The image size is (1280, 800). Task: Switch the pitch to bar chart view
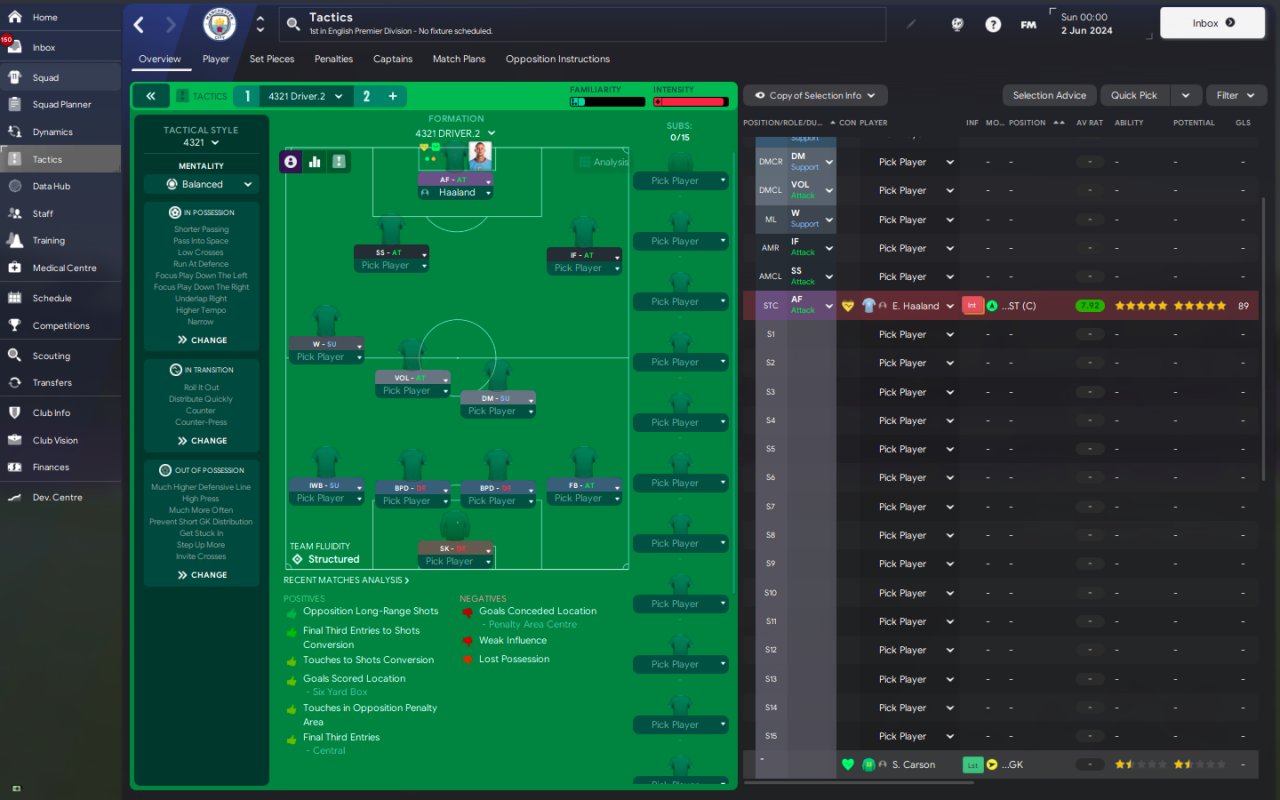tap(315, 161)
